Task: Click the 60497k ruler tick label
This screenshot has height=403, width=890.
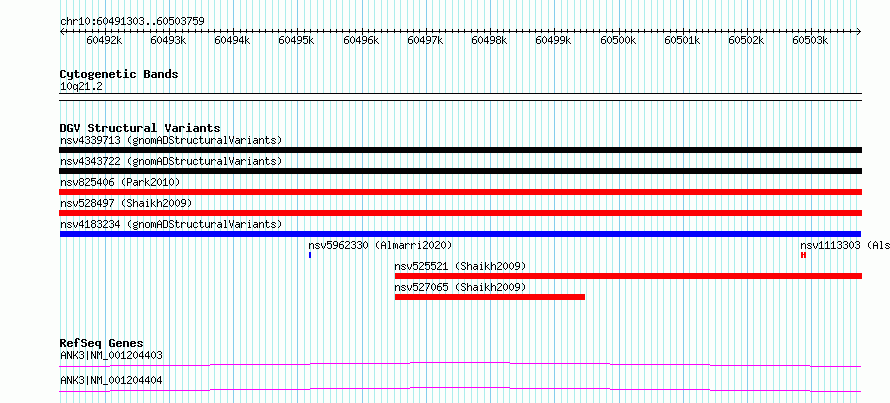Action: tap(425, 40)
